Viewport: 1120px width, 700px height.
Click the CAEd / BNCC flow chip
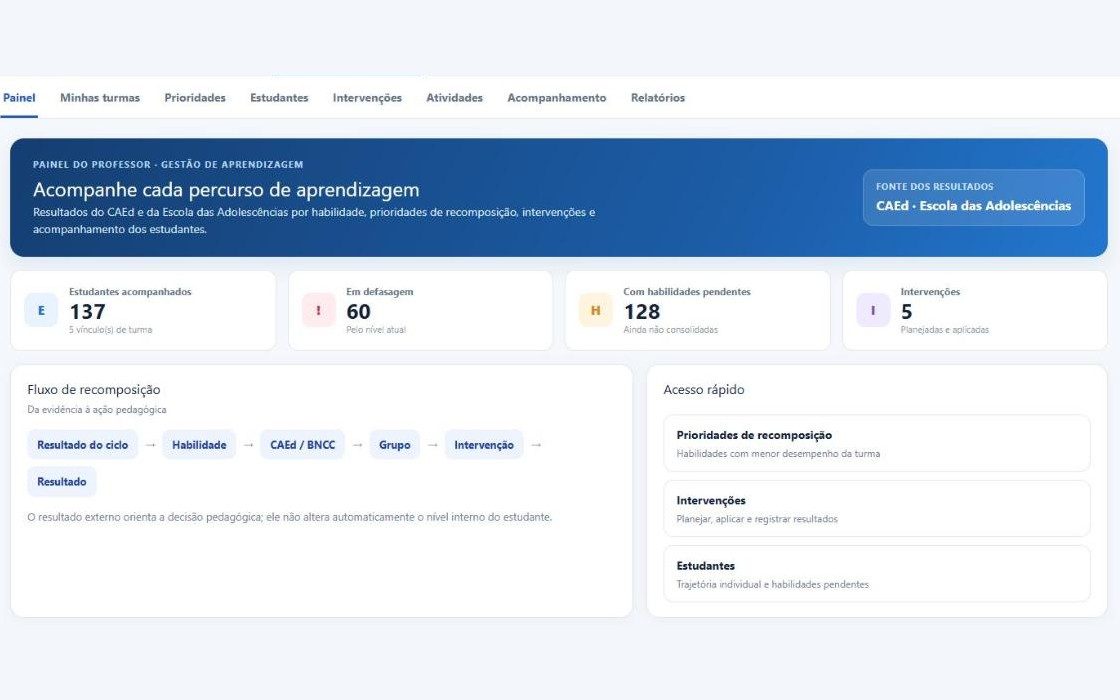pyautogui.click(x=303, y=444)
